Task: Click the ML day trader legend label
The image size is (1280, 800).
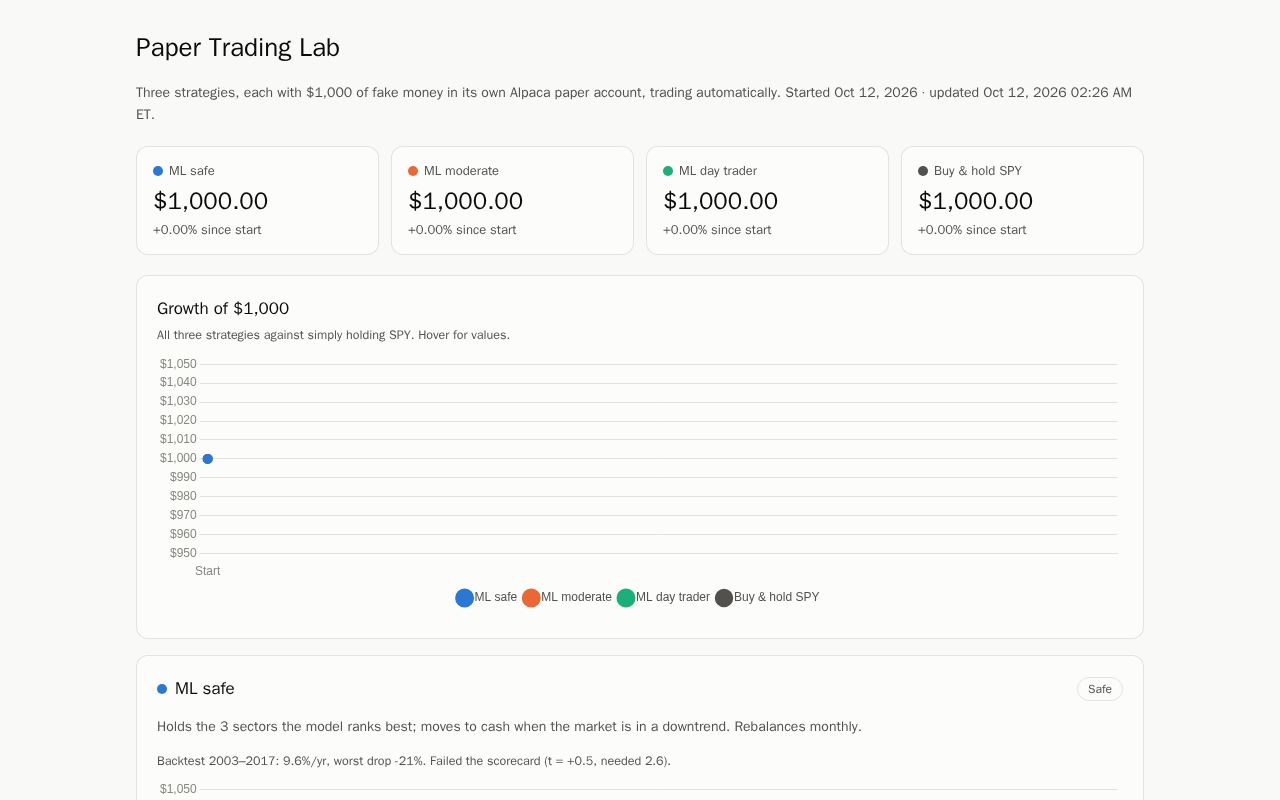Action: (673, 597)
